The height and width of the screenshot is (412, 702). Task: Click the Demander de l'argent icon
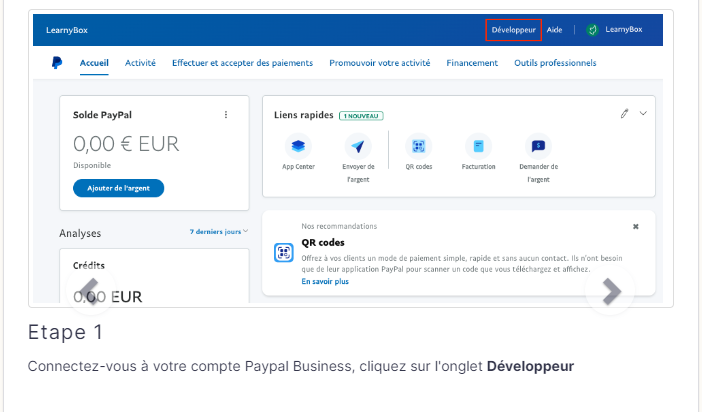(x=539, y=146)
